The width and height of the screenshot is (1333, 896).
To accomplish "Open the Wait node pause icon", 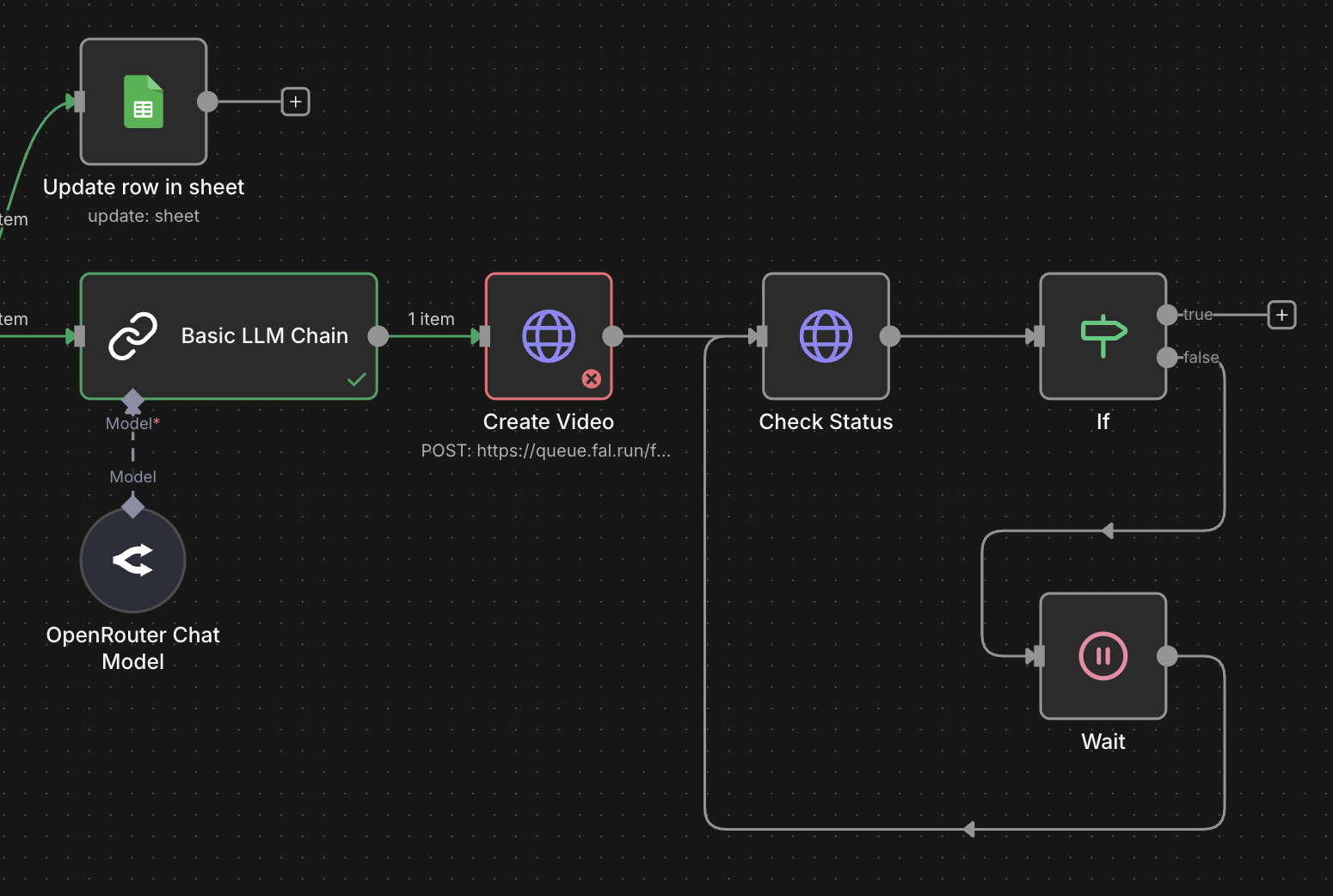I will [1103, 655].
